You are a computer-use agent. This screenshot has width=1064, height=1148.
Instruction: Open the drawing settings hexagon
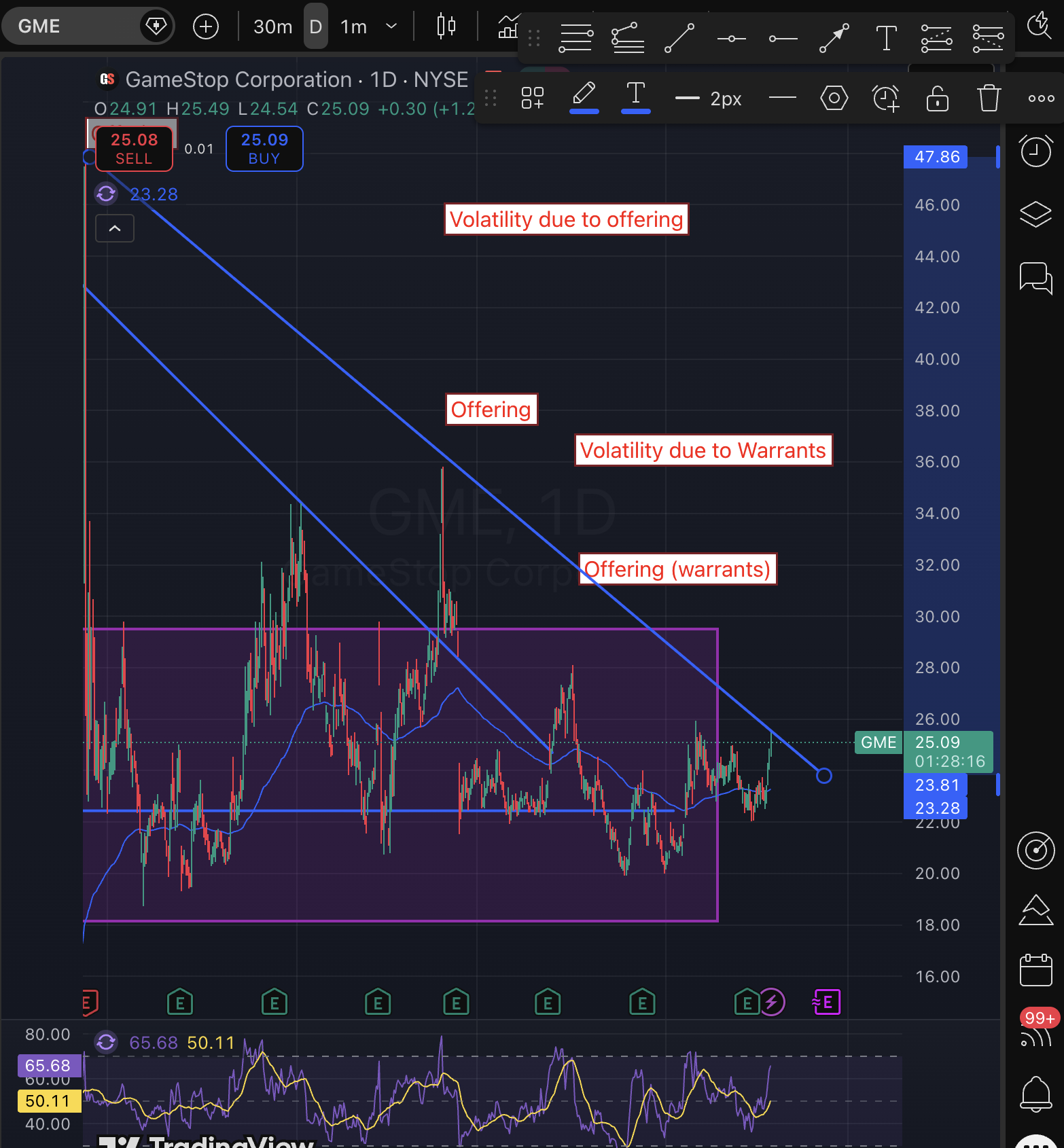click(x=834, y=98)
